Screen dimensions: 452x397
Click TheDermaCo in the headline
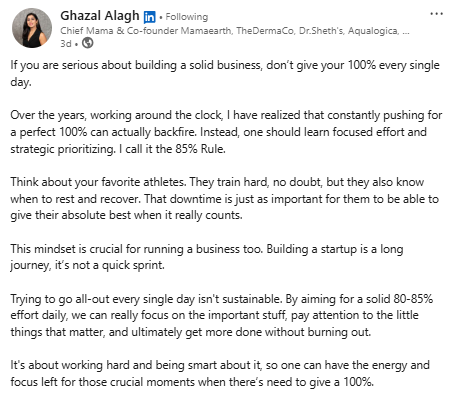(265, 31)
